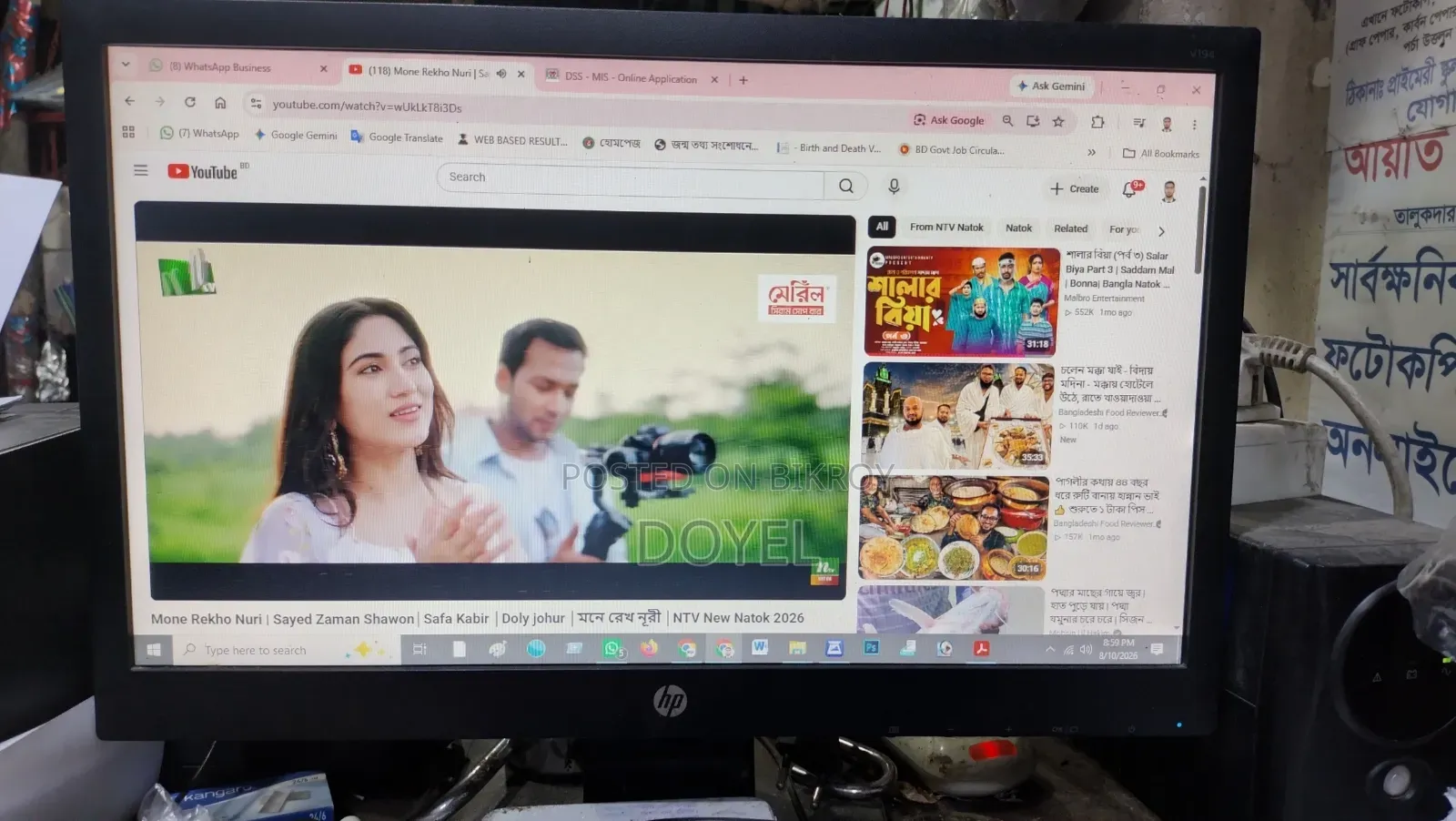The image size is (1456, 821).
Task: Start voice search with microphone icon
Action: pyautogui.click(x=894, y=186)
